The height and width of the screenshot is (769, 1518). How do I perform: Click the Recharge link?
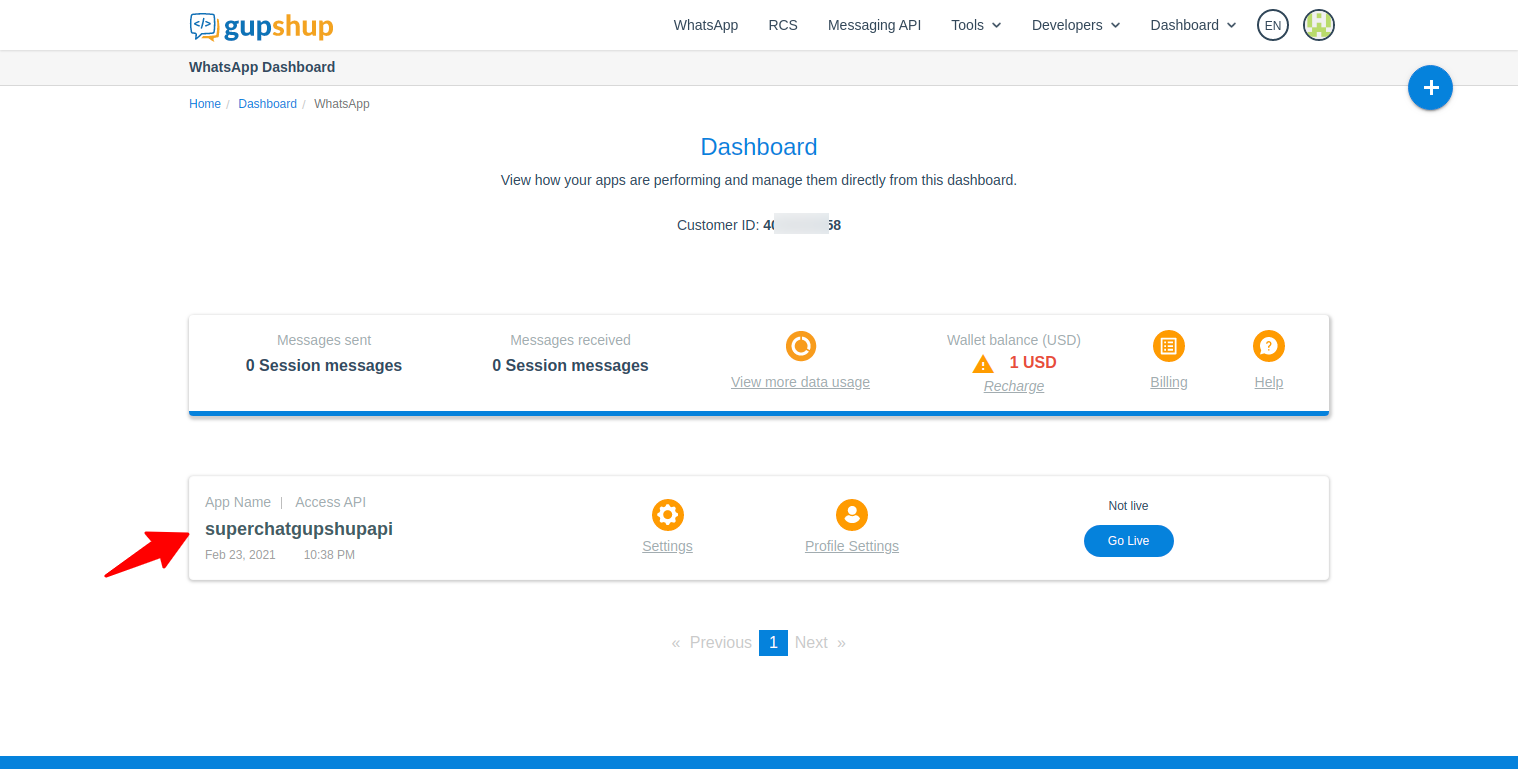coord(1014,386)
